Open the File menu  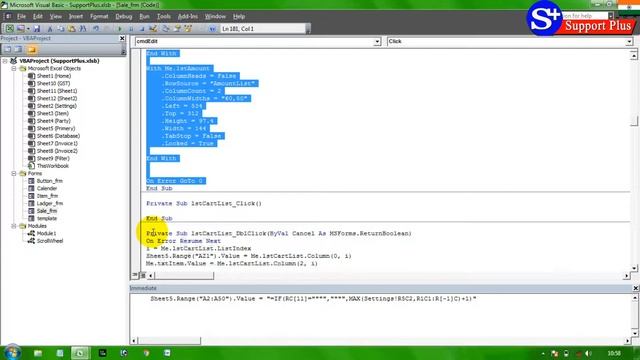[21, 17]
